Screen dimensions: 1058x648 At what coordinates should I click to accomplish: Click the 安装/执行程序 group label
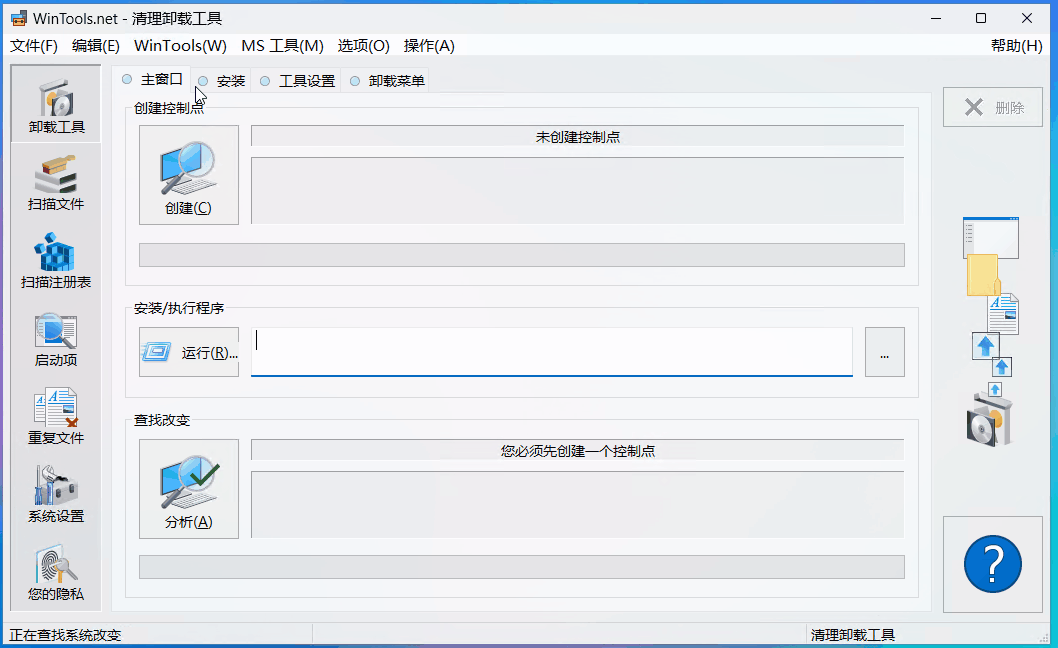pyautogui.click(x=179, y=308)
